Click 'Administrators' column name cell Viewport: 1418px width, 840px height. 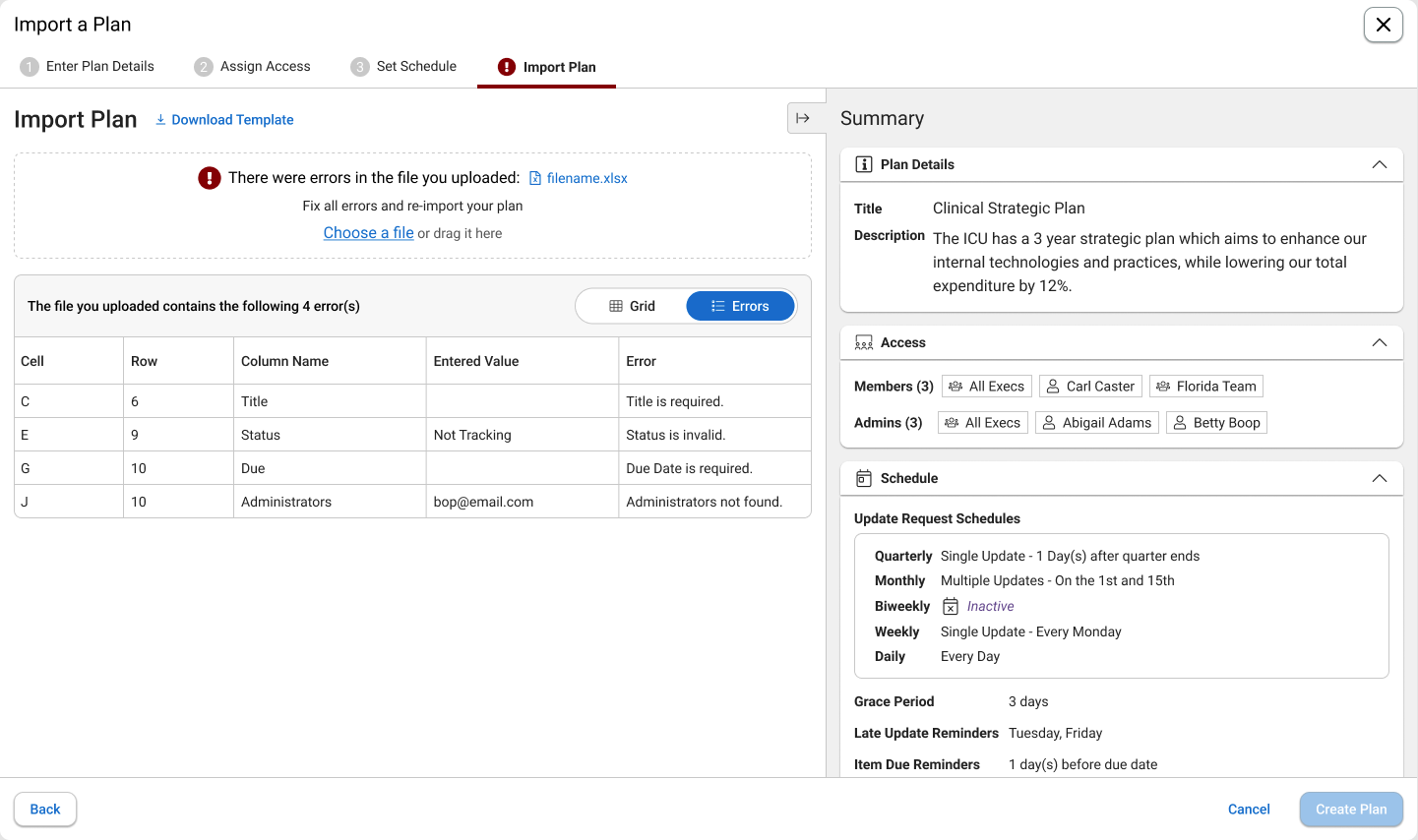pos(330,502)
